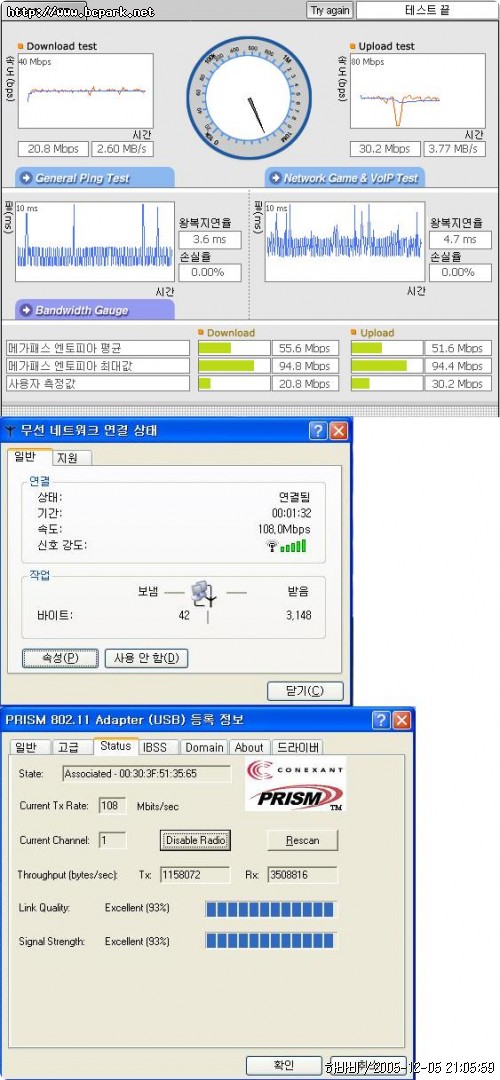Click the Rx throughput field 3508816

coord(302,875)
